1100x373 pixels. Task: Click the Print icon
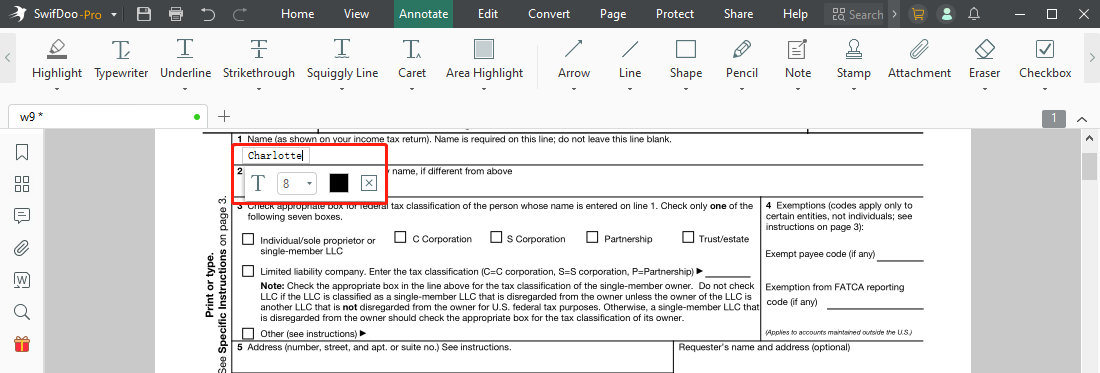(x=176, y=14)
